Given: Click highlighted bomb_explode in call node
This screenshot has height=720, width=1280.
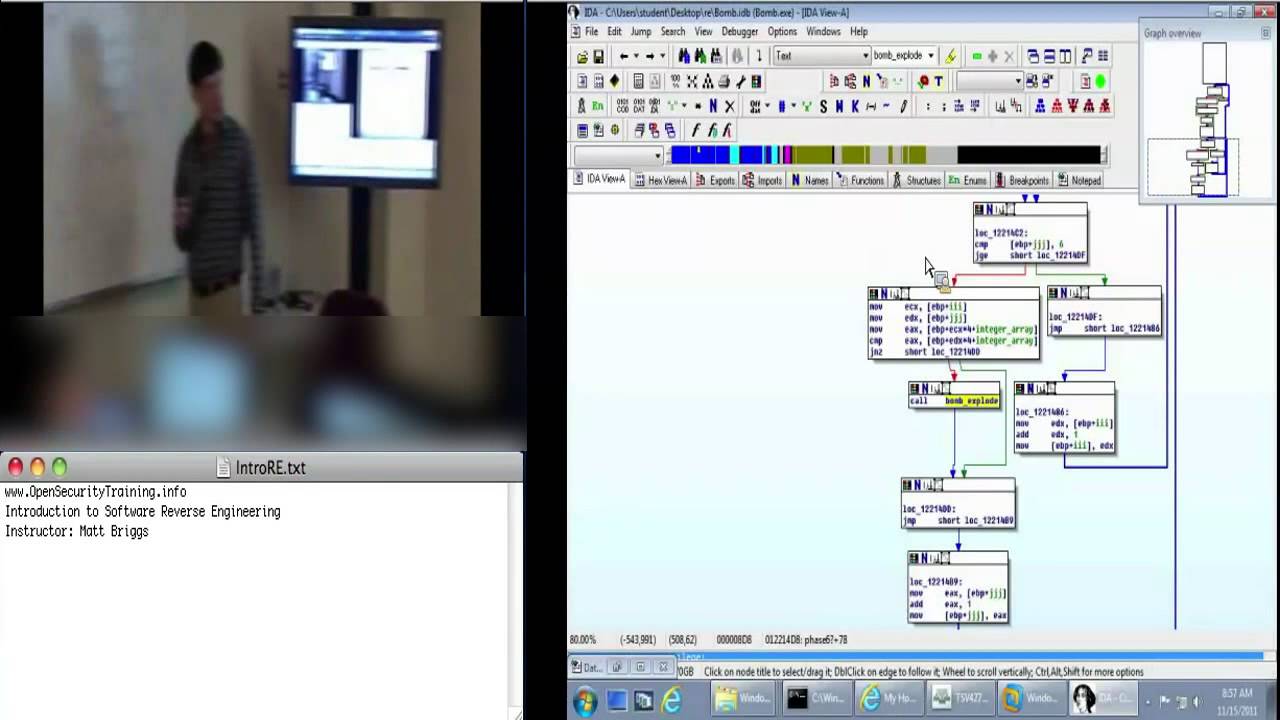Looking at the screenshot, I should point(971,401).
